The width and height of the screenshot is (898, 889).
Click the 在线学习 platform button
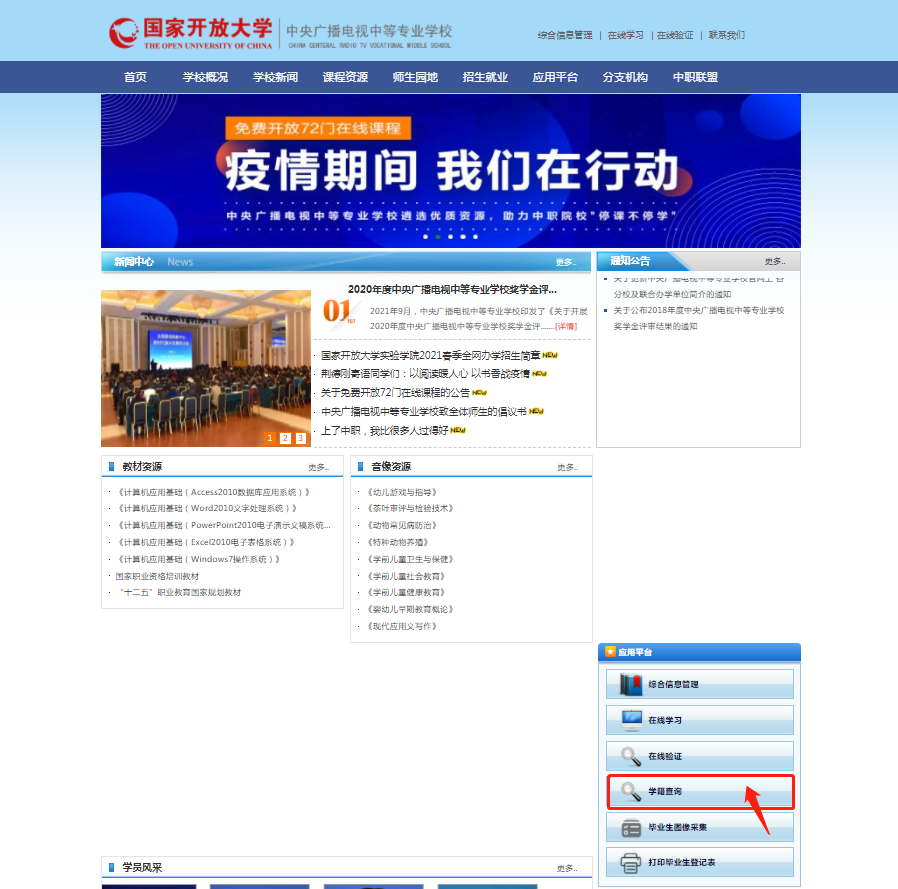(x=700, y=720)
